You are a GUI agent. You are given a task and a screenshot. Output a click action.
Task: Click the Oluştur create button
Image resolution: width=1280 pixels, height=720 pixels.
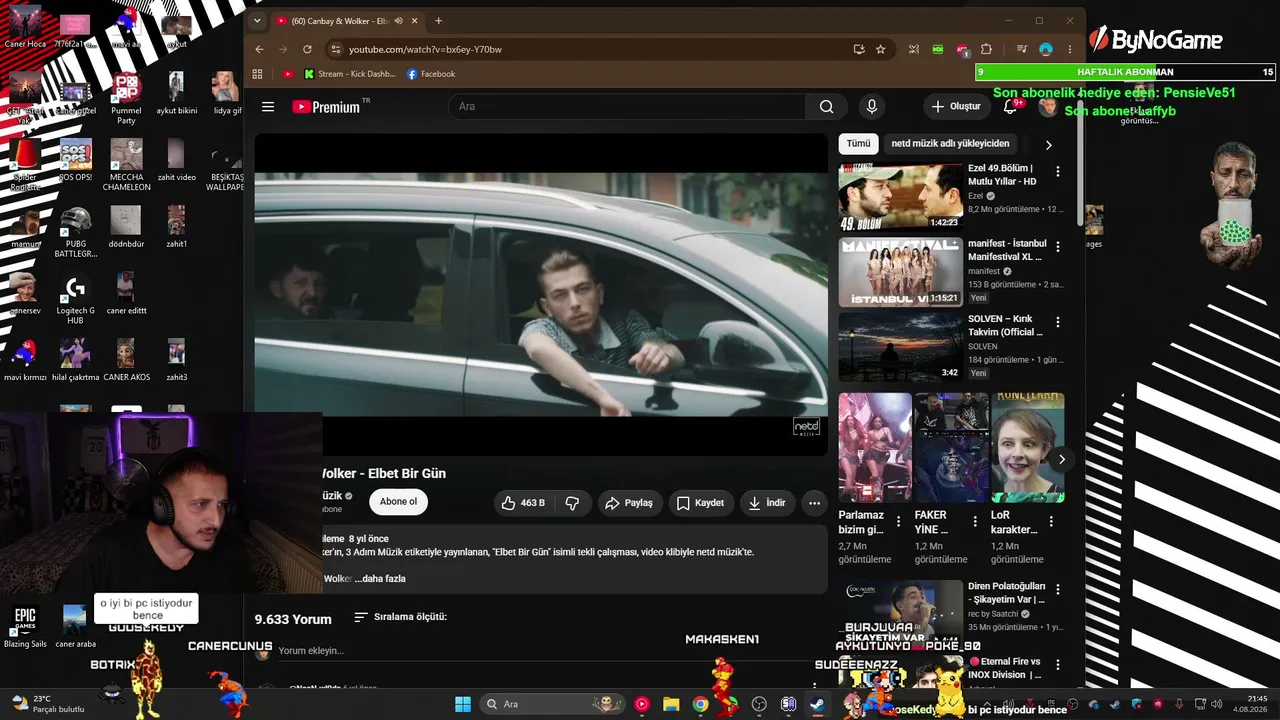(956, 107)
